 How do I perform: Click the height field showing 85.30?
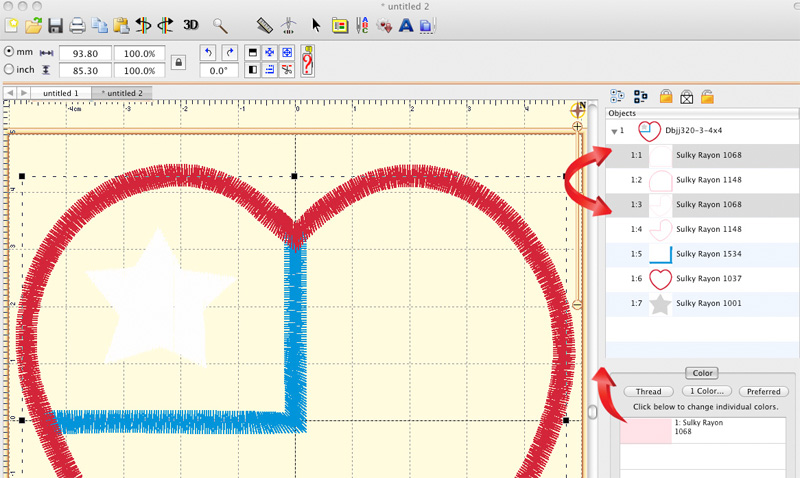point(85,70)
